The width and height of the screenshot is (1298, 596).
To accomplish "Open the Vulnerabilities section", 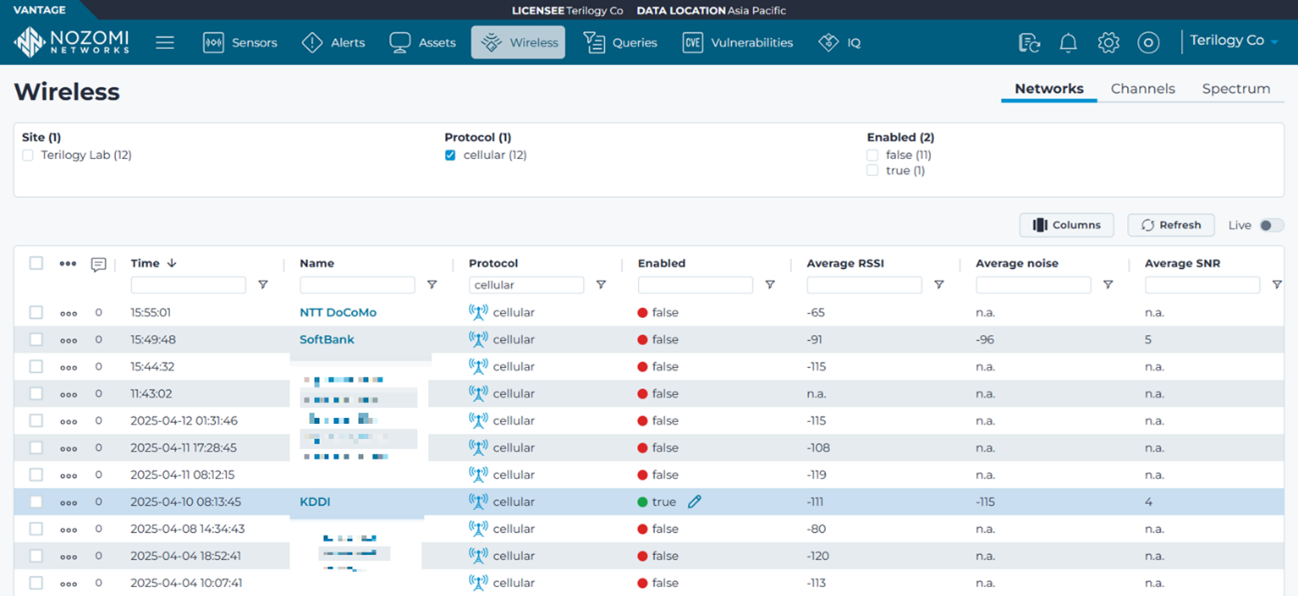I will coord(738,43).
